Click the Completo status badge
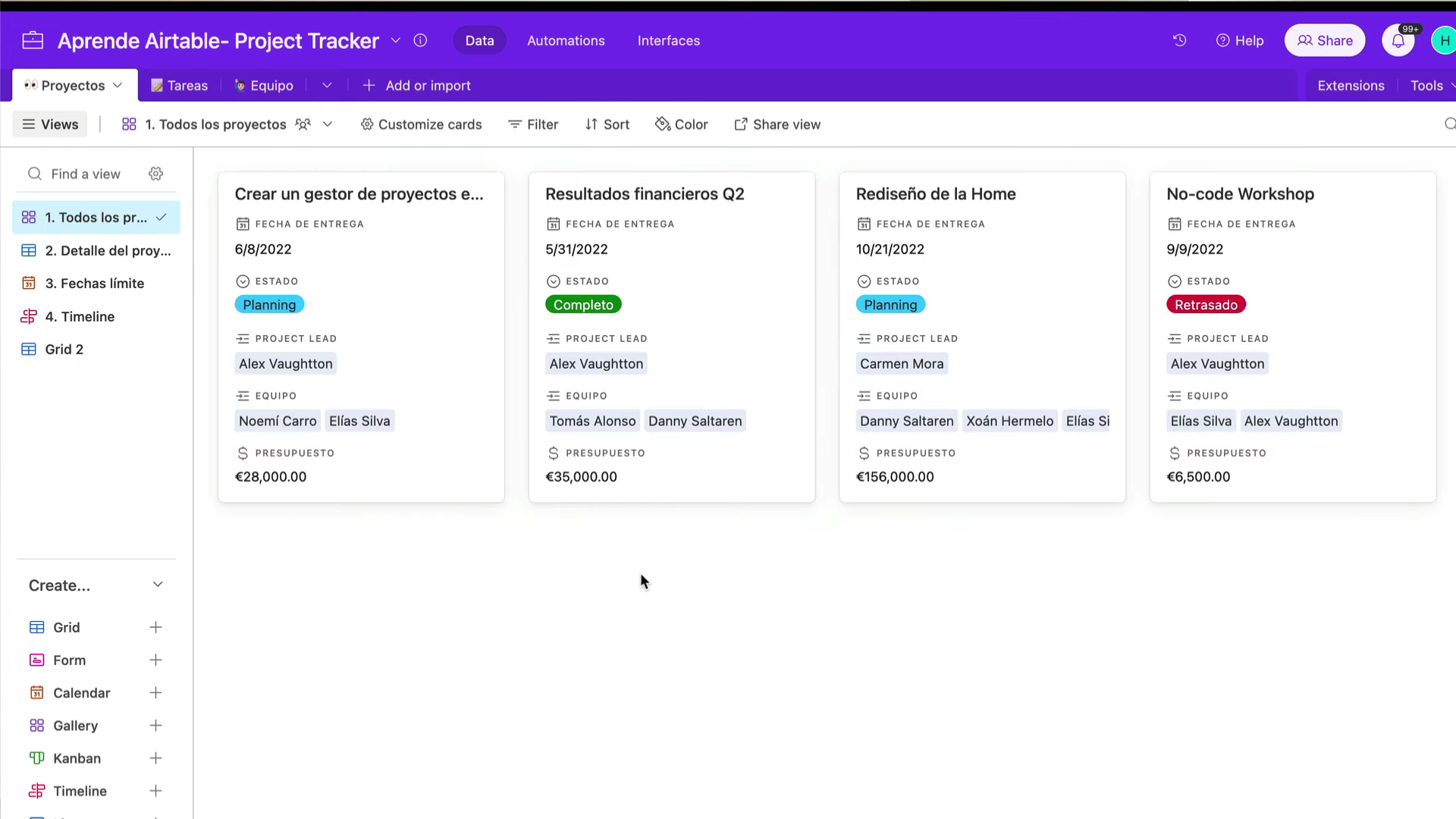This screenshot has height=819, width=1456. pos(582,304)
